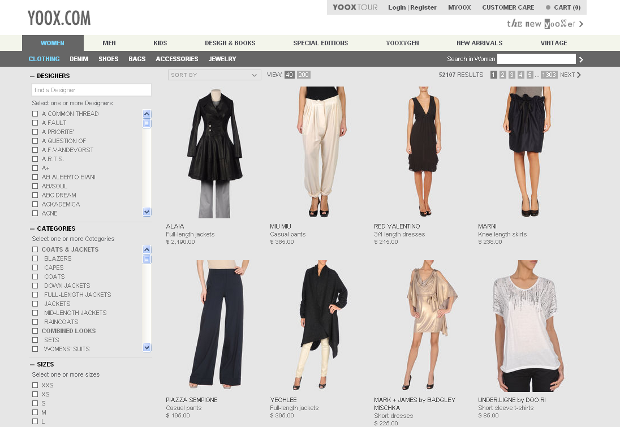Open the MYOOX link
The width and height of the screenshot is (620, 427).
click(x=459, y=8)
